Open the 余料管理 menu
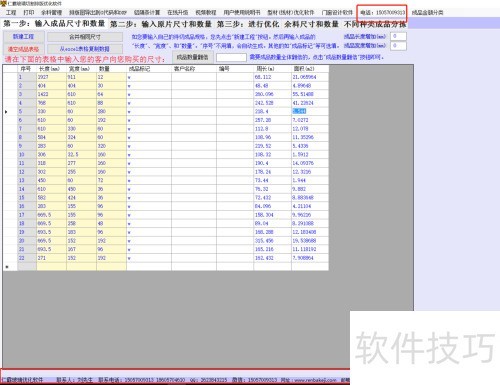 coord(52,12)
